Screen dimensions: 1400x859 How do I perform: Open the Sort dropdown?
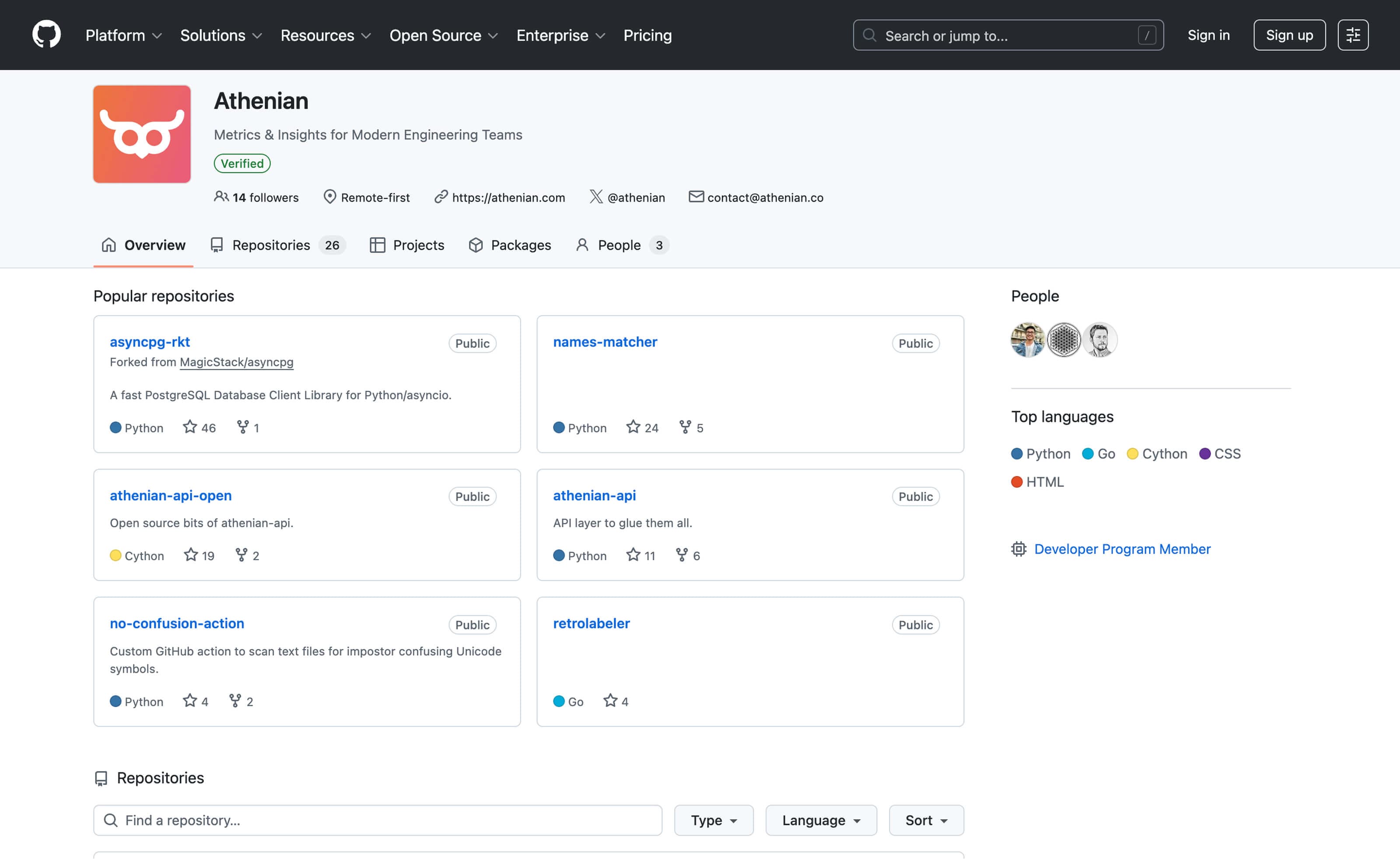pyautogui.click(x=926, y=820)
